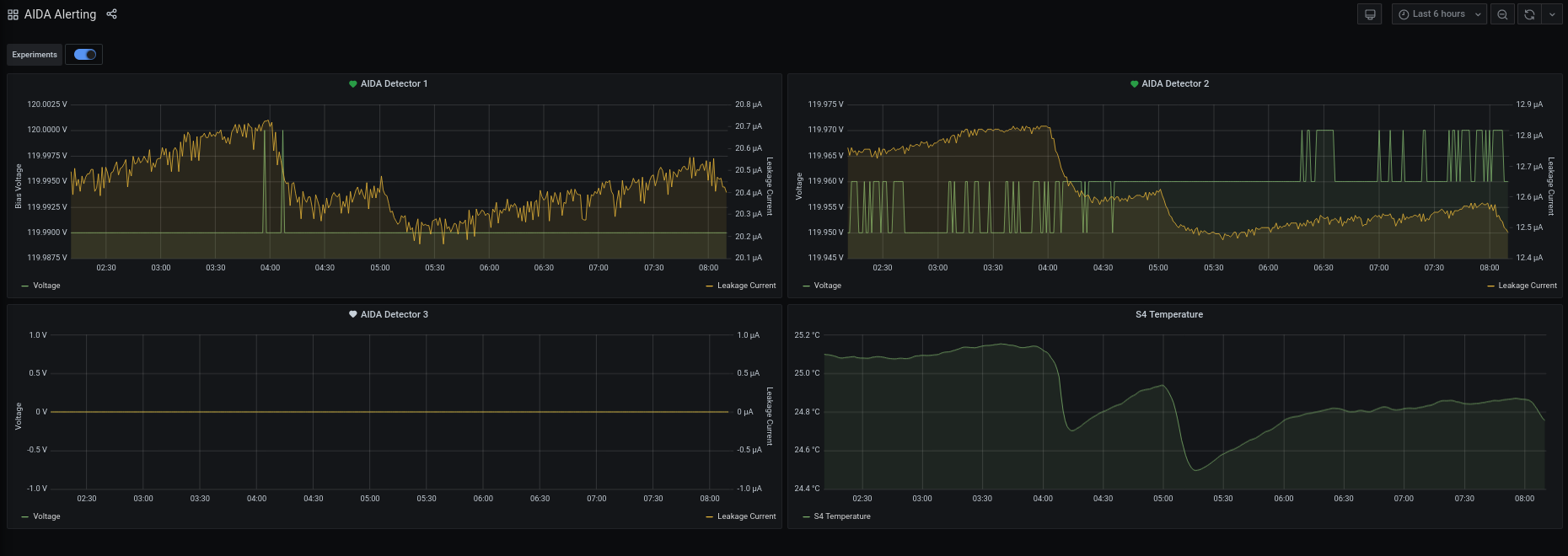The width and height of the screenshot is (1568, 556).
Task: Expand the refresh interval dropdown arrow
Action: [x=1552, y=14]
